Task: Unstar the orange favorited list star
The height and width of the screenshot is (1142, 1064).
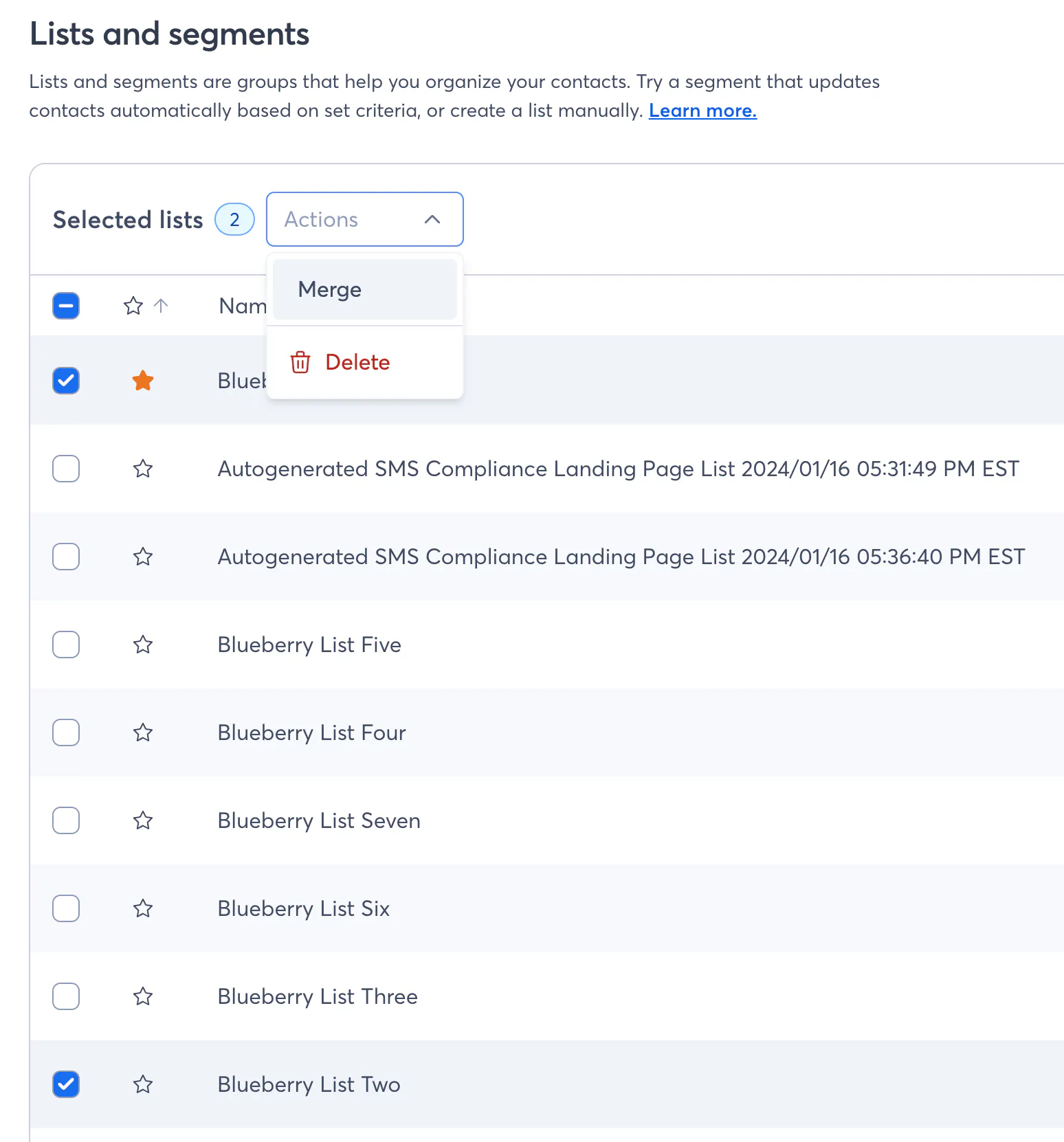Action: click(x=143, y=381)
